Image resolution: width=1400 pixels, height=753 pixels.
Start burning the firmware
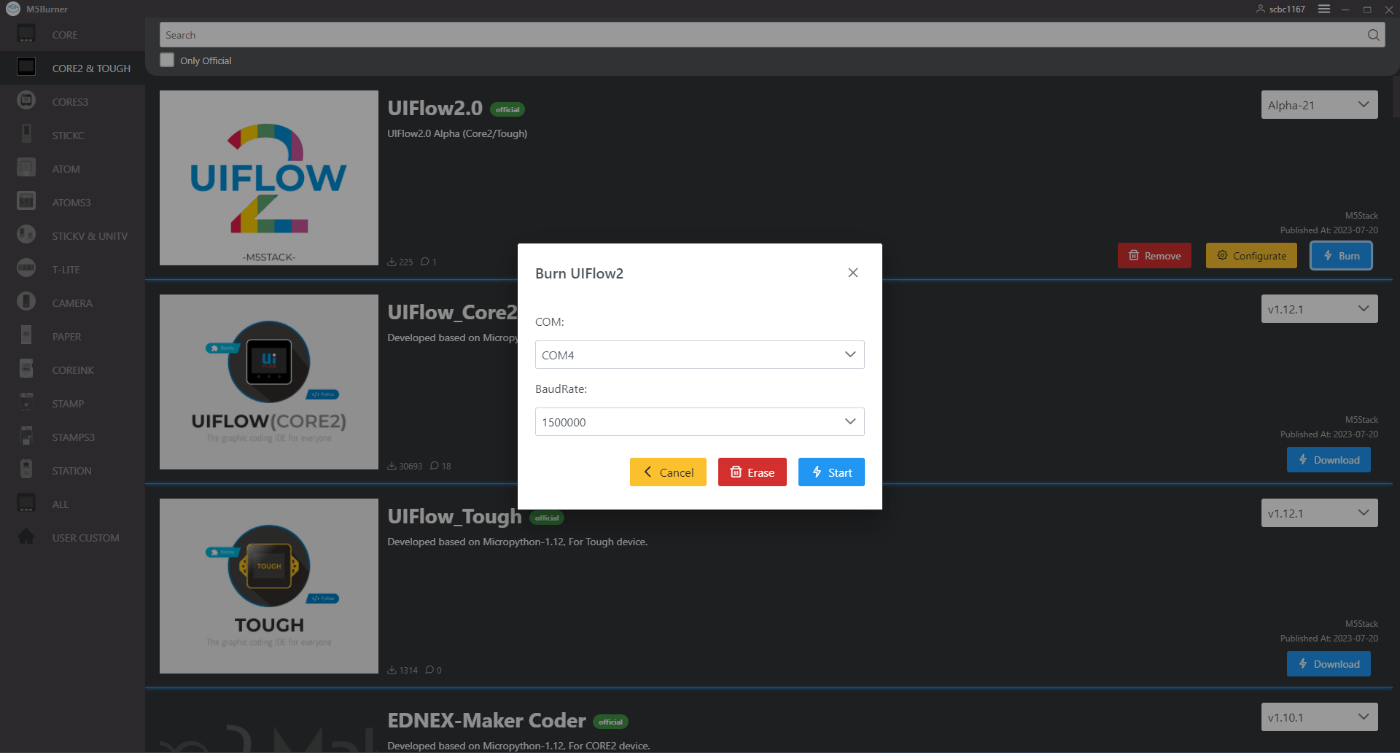click(831, 471)
